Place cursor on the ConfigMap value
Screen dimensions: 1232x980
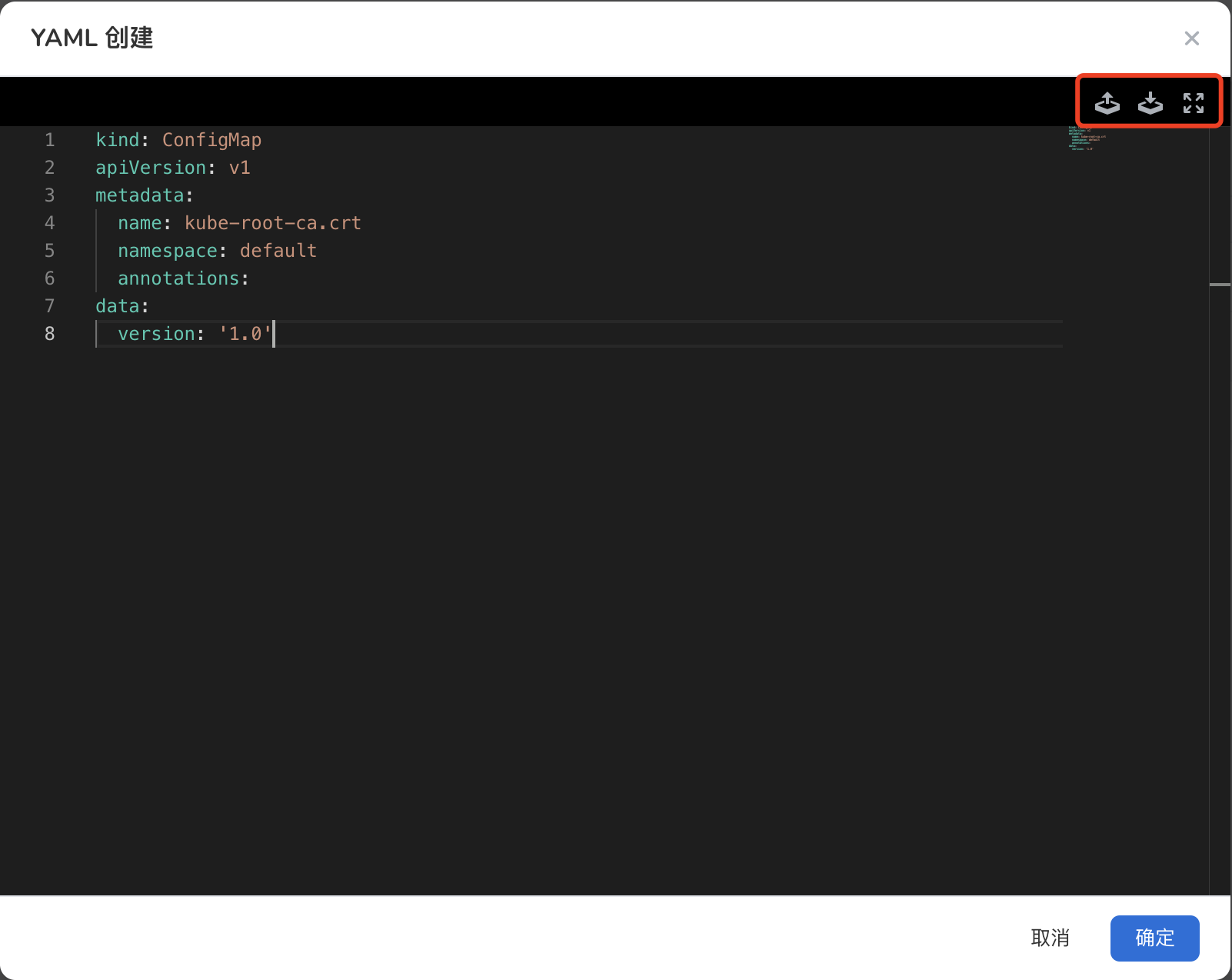coord(211,140)
